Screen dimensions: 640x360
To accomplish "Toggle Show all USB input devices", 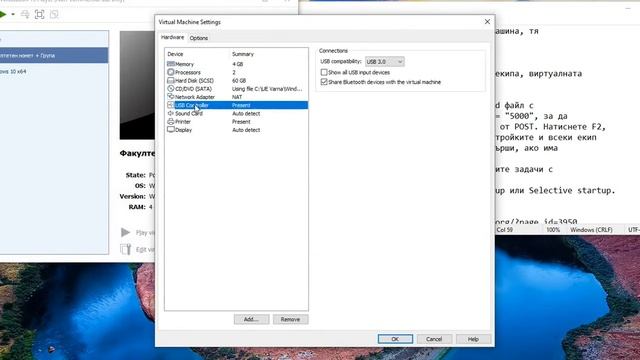I will 324,72.
